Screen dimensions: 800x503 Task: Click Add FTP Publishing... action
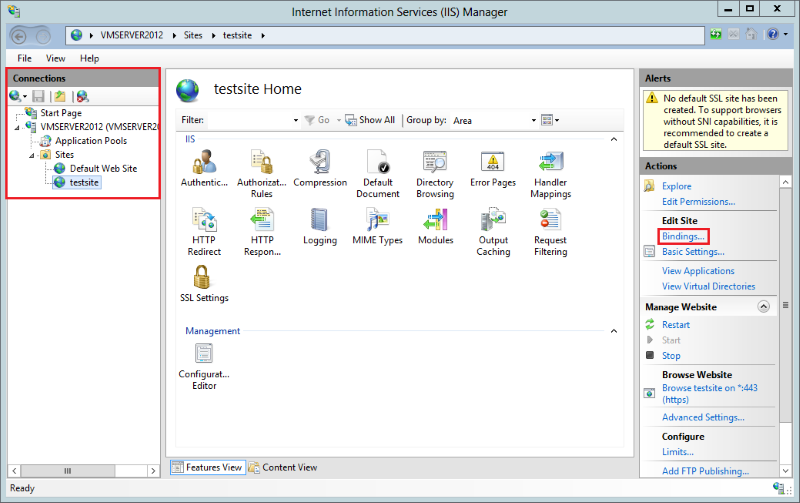pos(705,471)
